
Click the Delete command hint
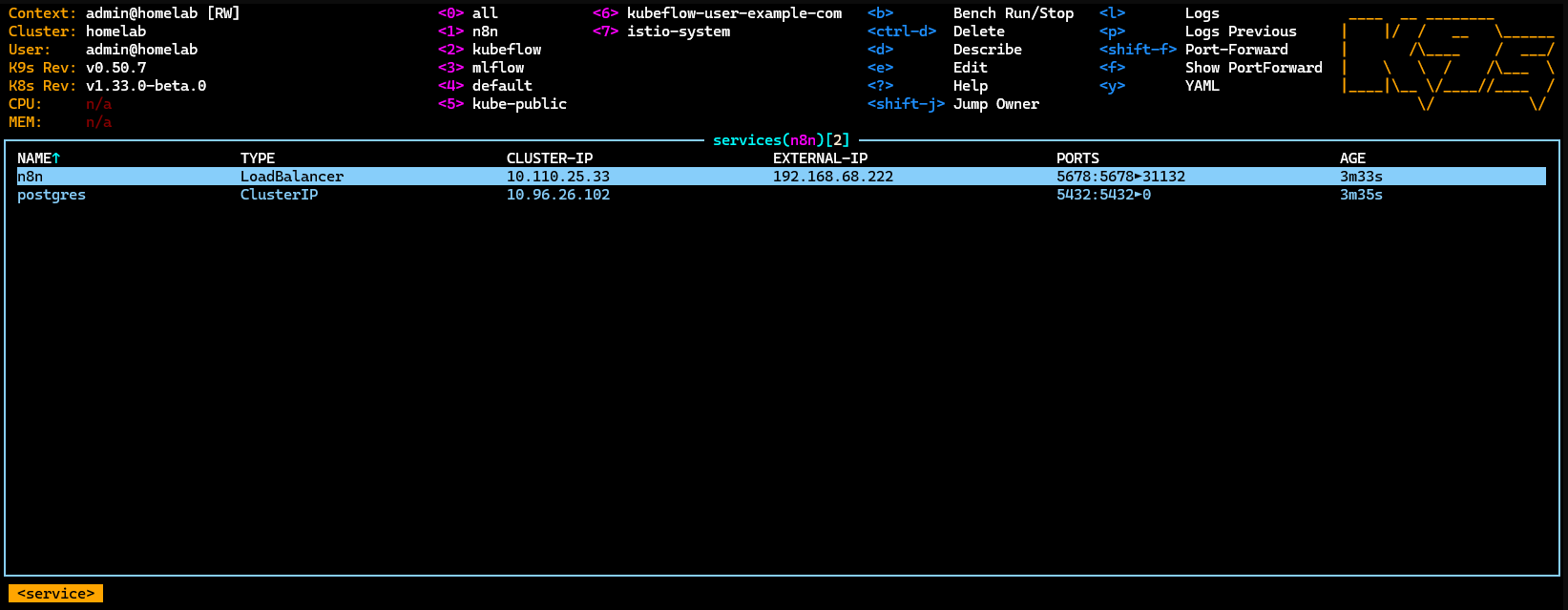(979, 32)
